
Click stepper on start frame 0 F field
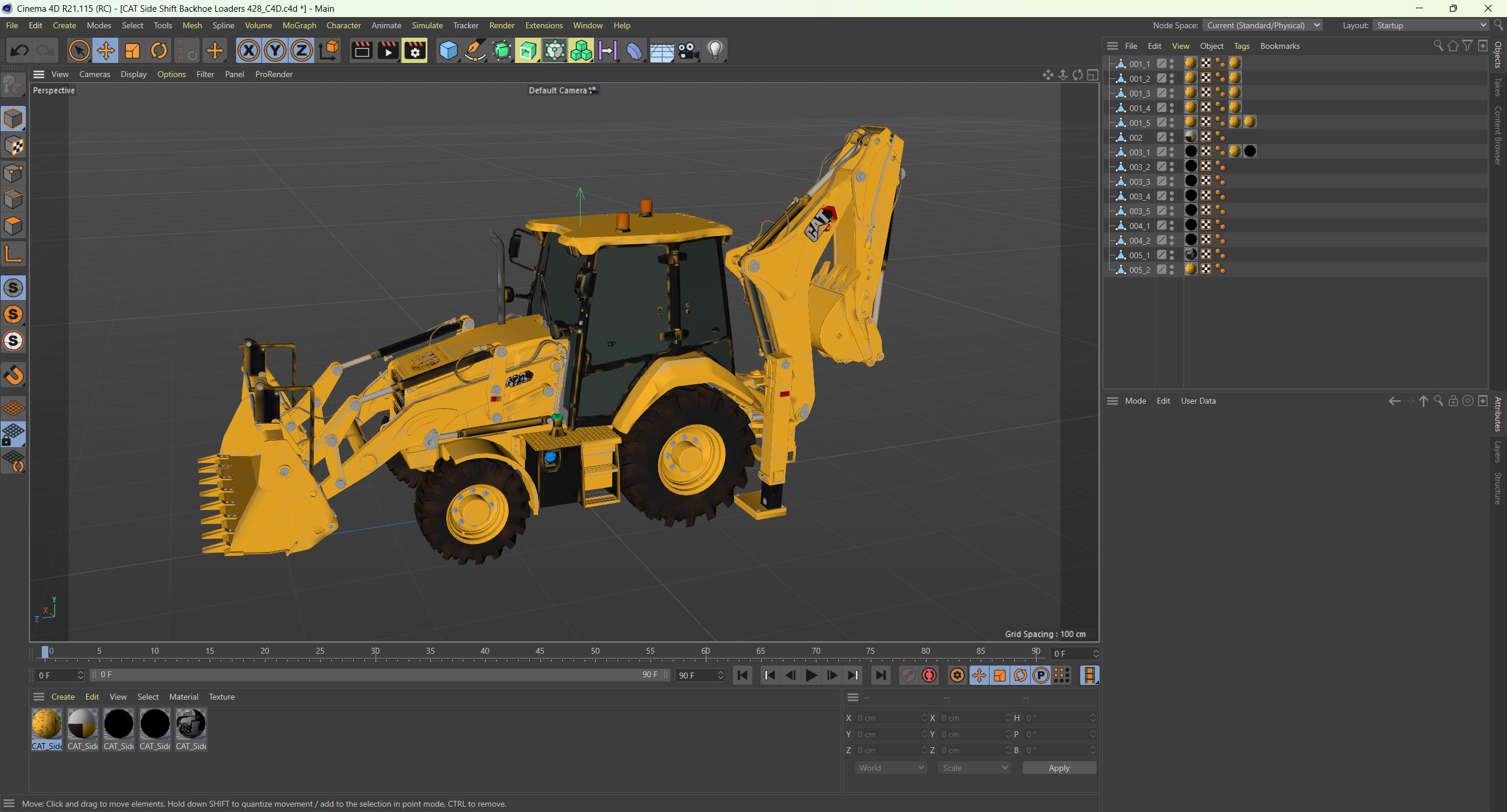pos(81,675)
